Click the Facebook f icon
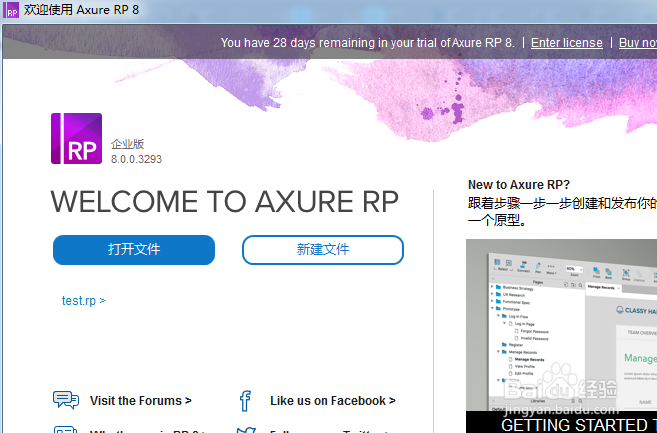The height and width of the screenshot is (433, 657). click(245, 401)
